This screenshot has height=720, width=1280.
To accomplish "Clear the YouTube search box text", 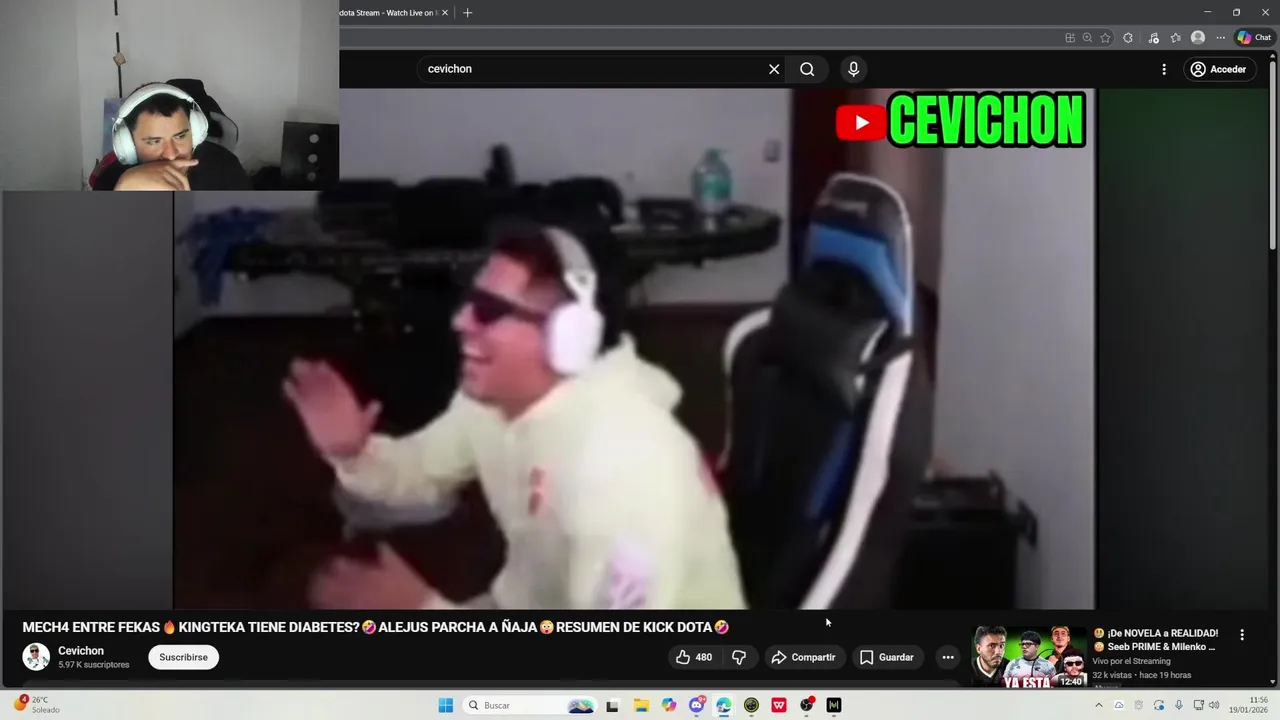I will (774, 69).
